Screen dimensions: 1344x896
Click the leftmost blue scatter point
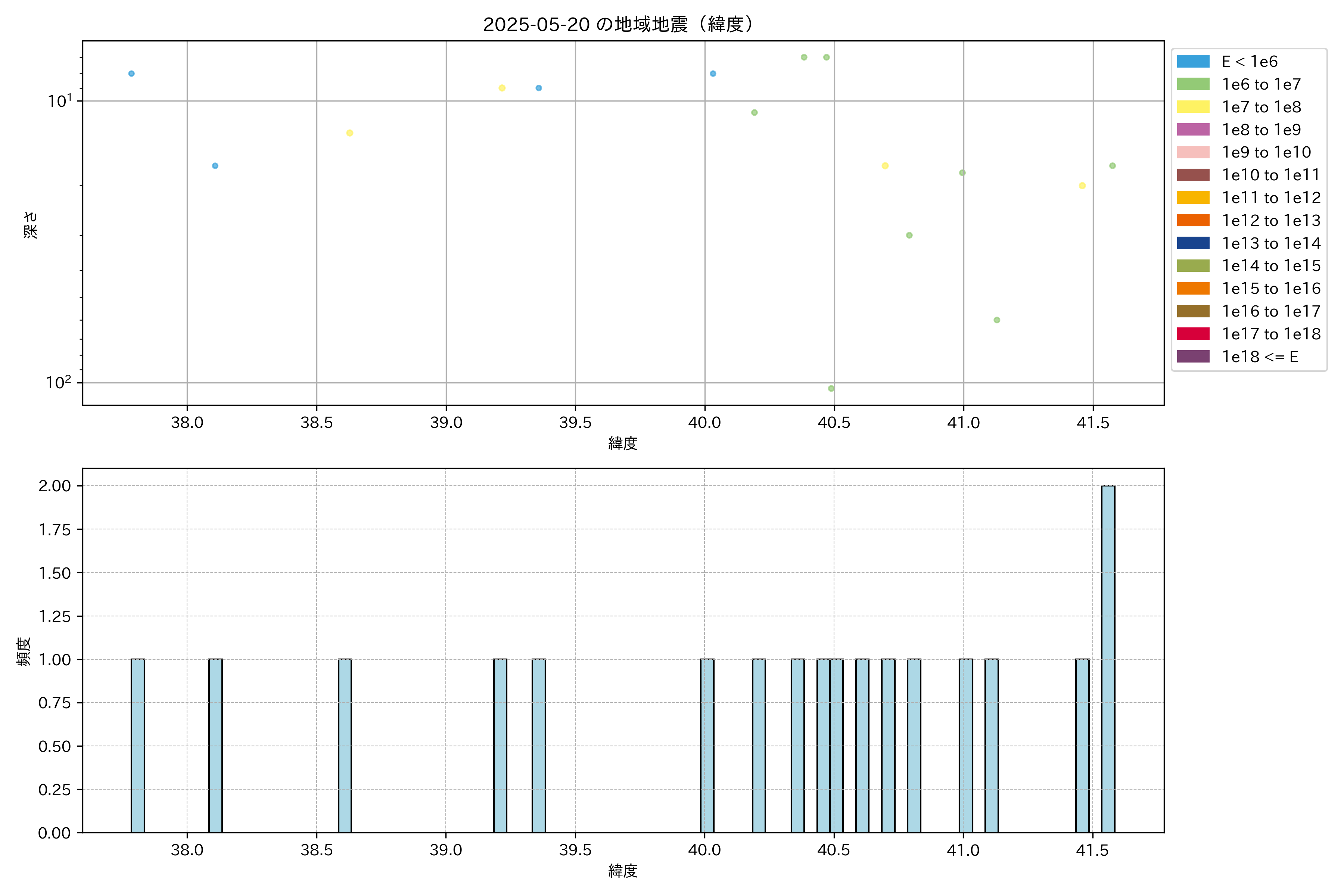coord(131,74)
